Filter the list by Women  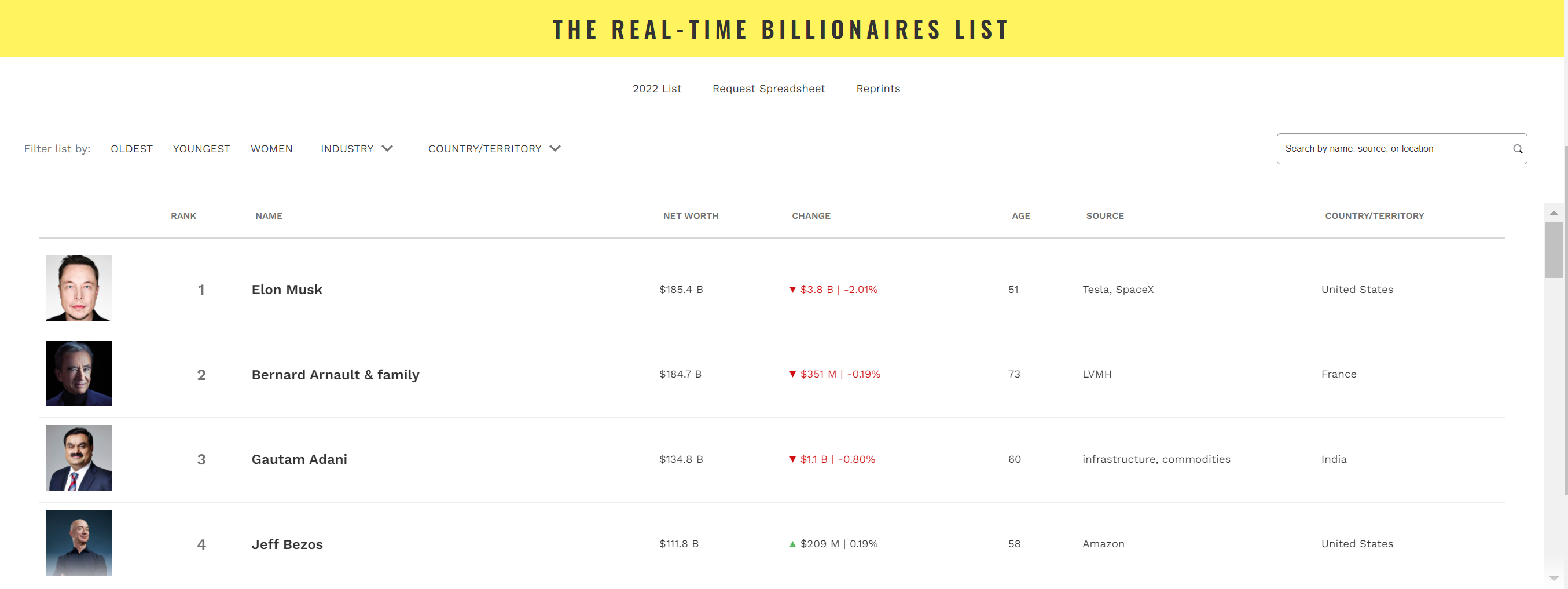tap(271, 149)
